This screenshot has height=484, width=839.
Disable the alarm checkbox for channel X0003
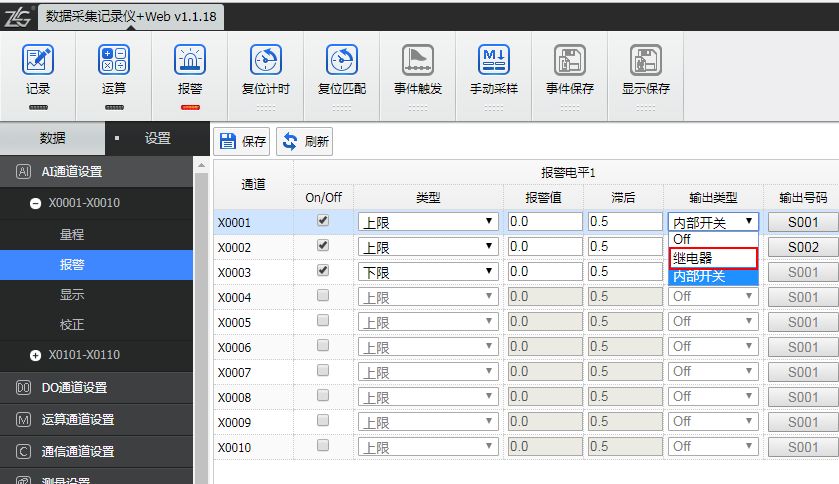point(323,270)
